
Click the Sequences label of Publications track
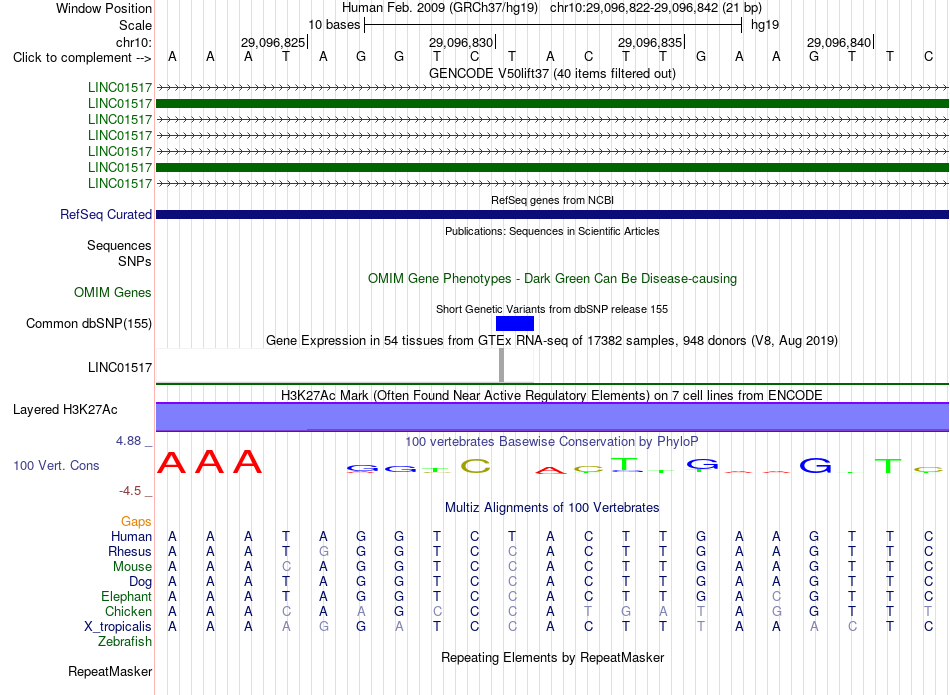[119, 245]
